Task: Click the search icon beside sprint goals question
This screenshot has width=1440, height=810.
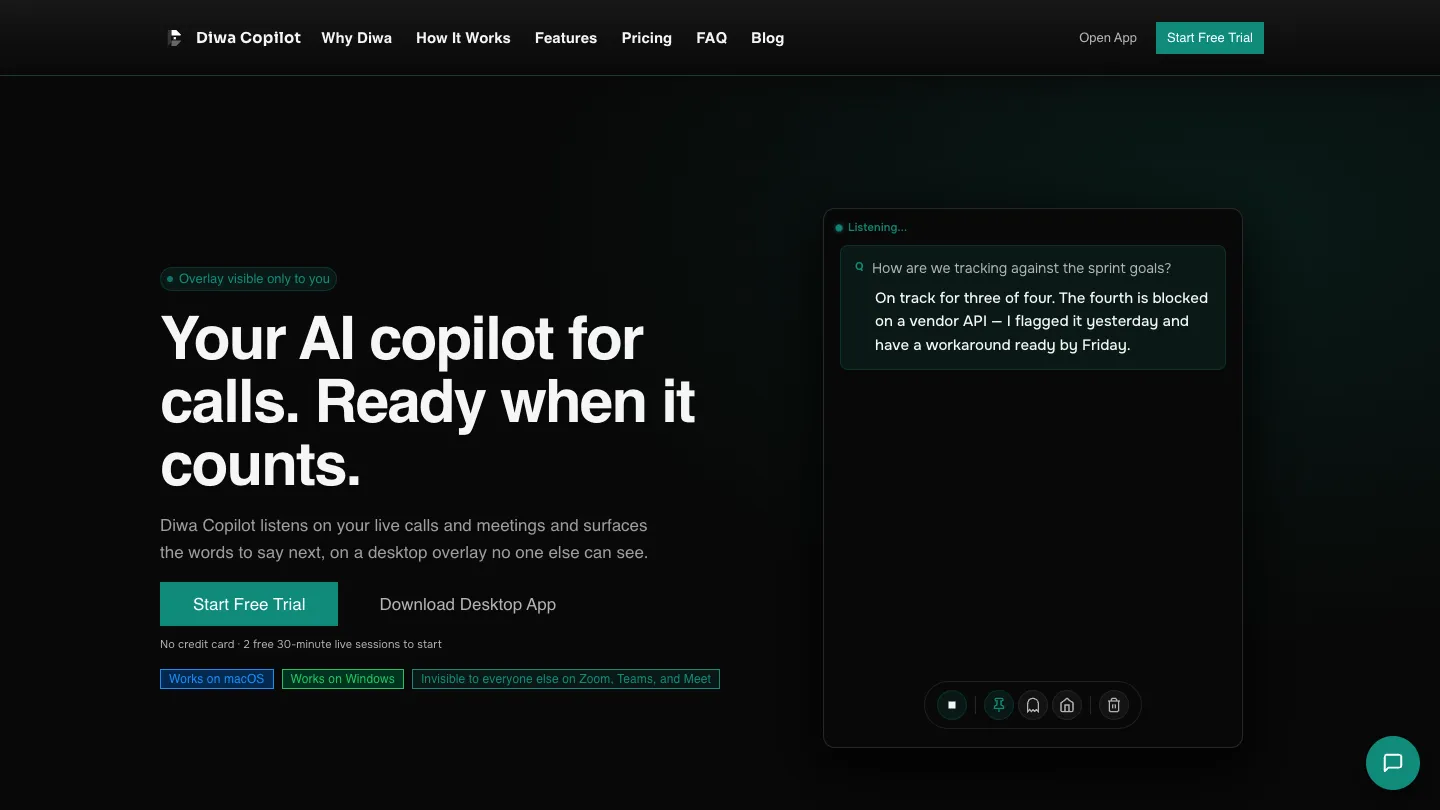Action: pyautogui.click(x=859, y=267)
